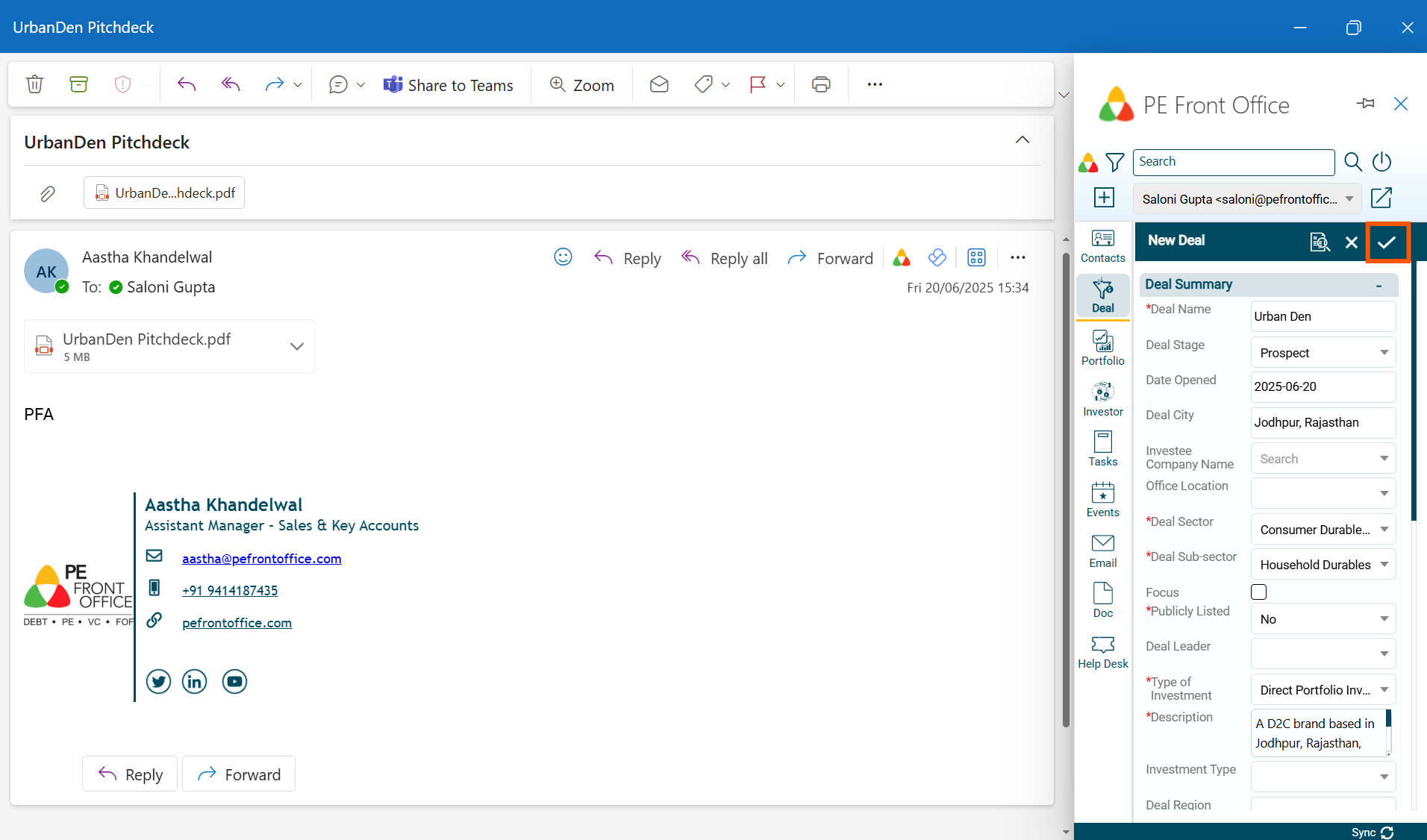Click the power icon in PE Front Office
This screenshot has width=1427, height=840.
pyautogui.click(x=1381, y=162)
